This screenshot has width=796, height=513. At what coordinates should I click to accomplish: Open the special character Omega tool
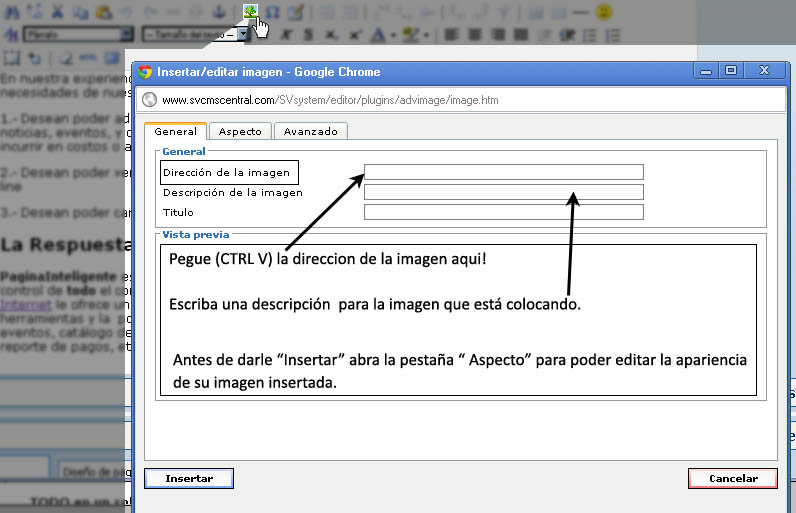273,12
